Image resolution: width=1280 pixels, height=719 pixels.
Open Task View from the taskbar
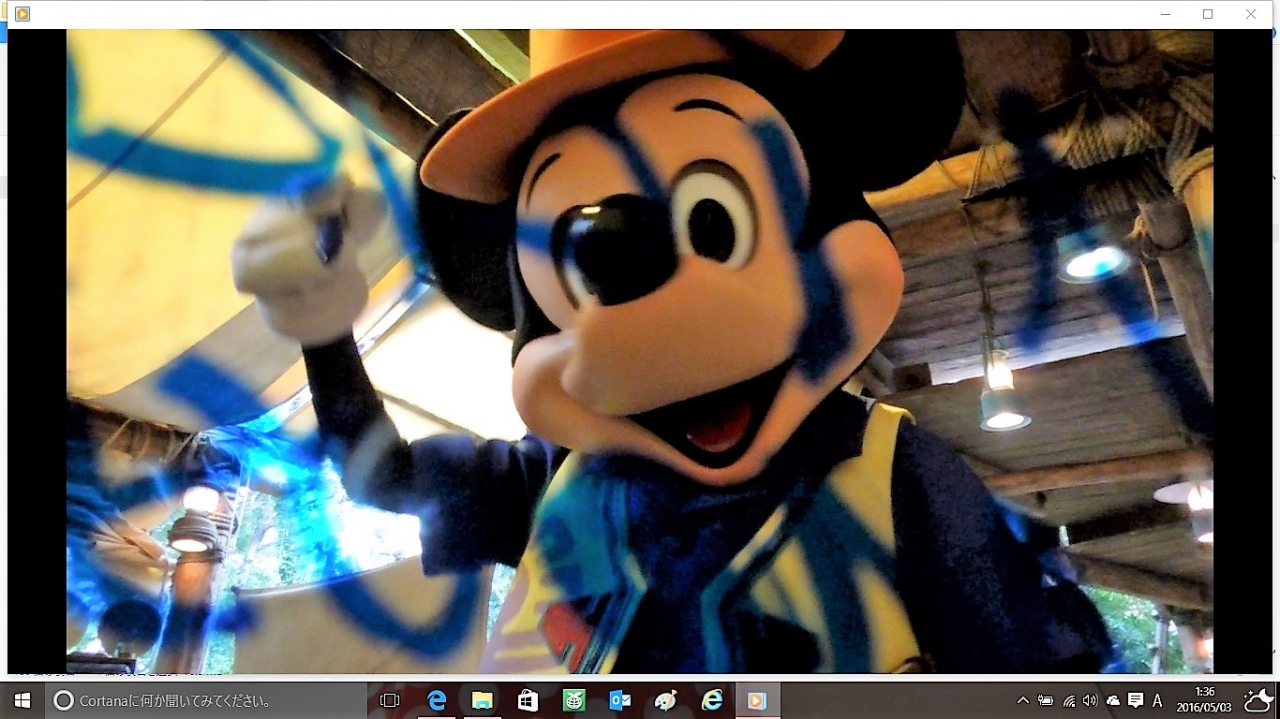click(390, 701)
